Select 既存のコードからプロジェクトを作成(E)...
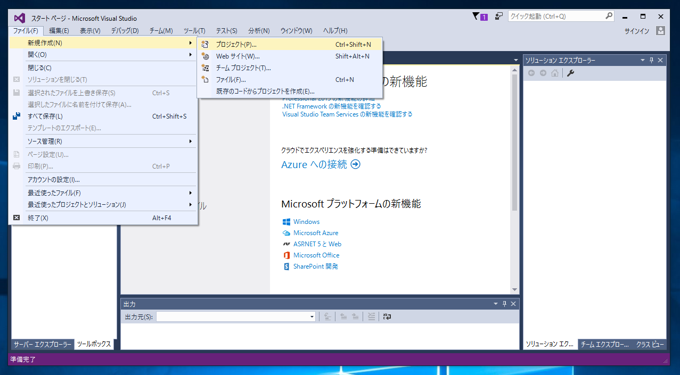The width and height of the screenshot is (680, 375). pos(290,91)
